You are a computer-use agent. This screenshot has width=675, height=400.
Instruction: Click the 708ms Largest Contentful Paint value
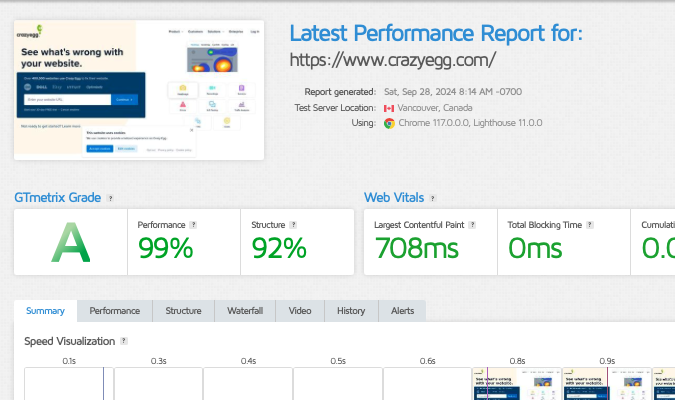pos(417,248)
